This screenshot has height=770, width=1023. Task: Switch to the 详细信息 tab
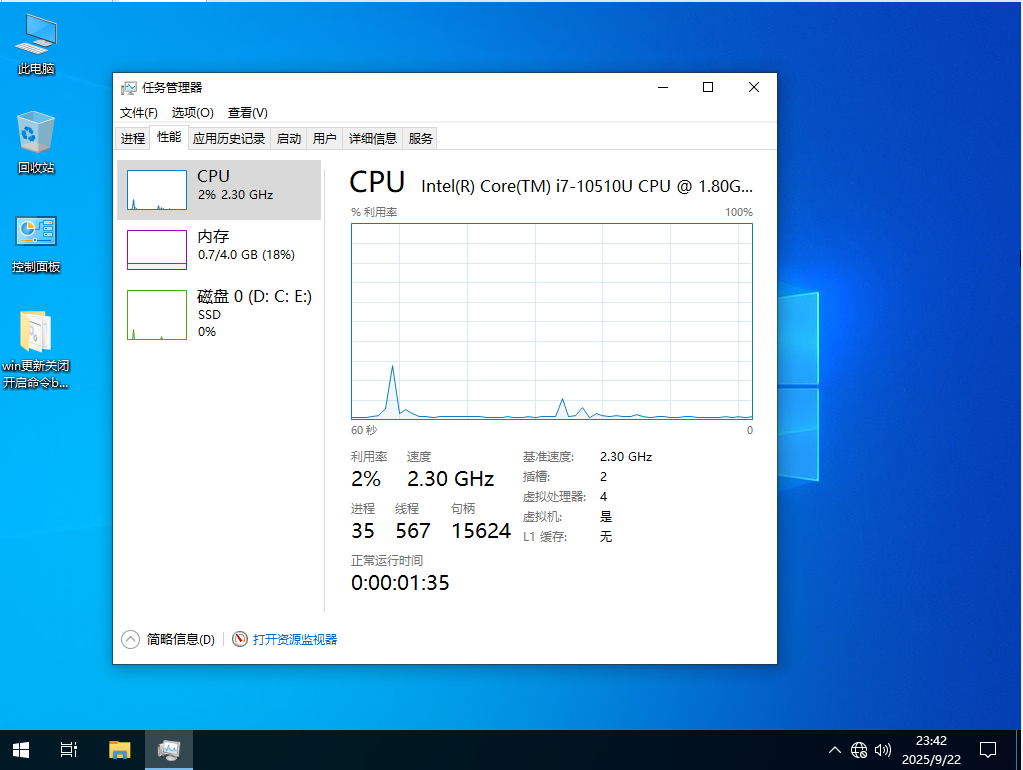373,138
